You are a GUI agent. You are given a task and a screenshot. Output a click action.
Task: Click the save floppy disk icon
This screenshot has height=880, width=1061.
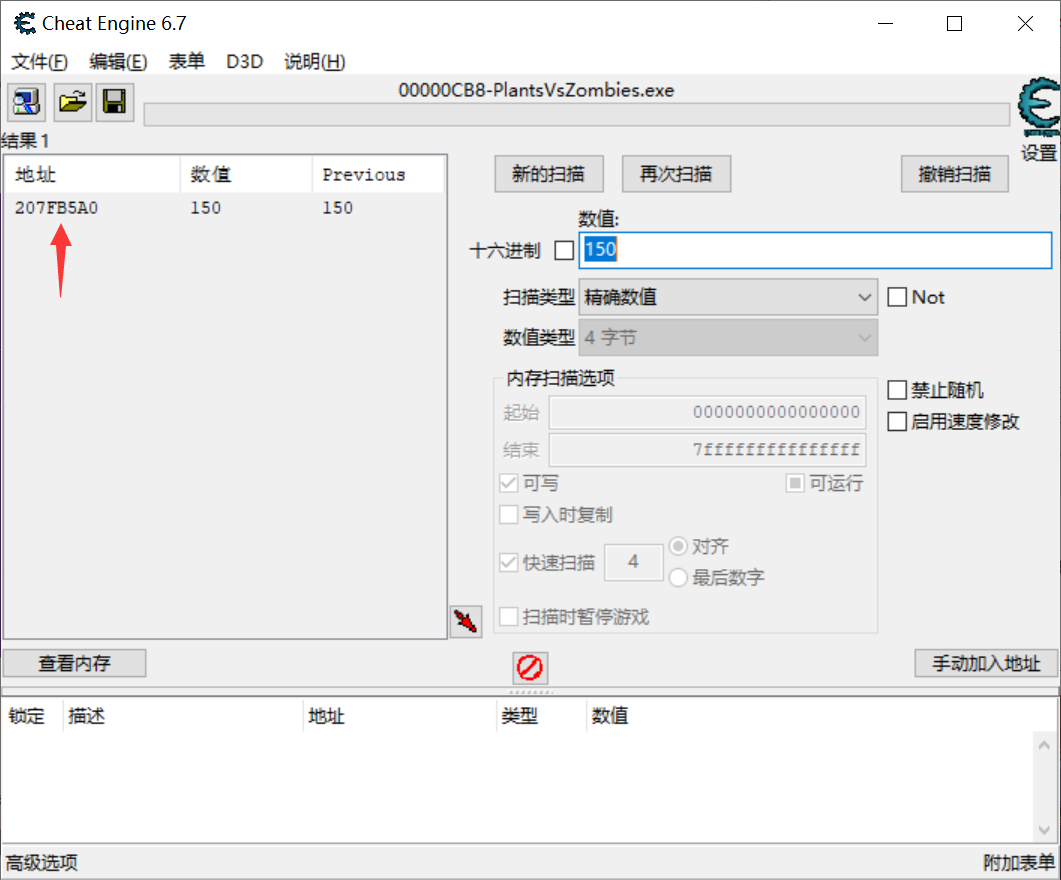114,102
